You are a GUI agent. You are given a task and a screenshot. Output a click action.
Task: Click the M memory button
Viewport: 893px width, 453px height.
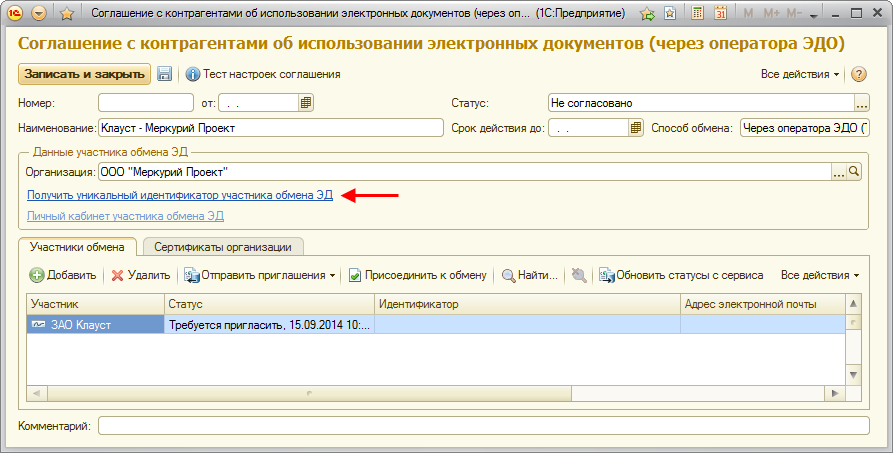point(748,13)
